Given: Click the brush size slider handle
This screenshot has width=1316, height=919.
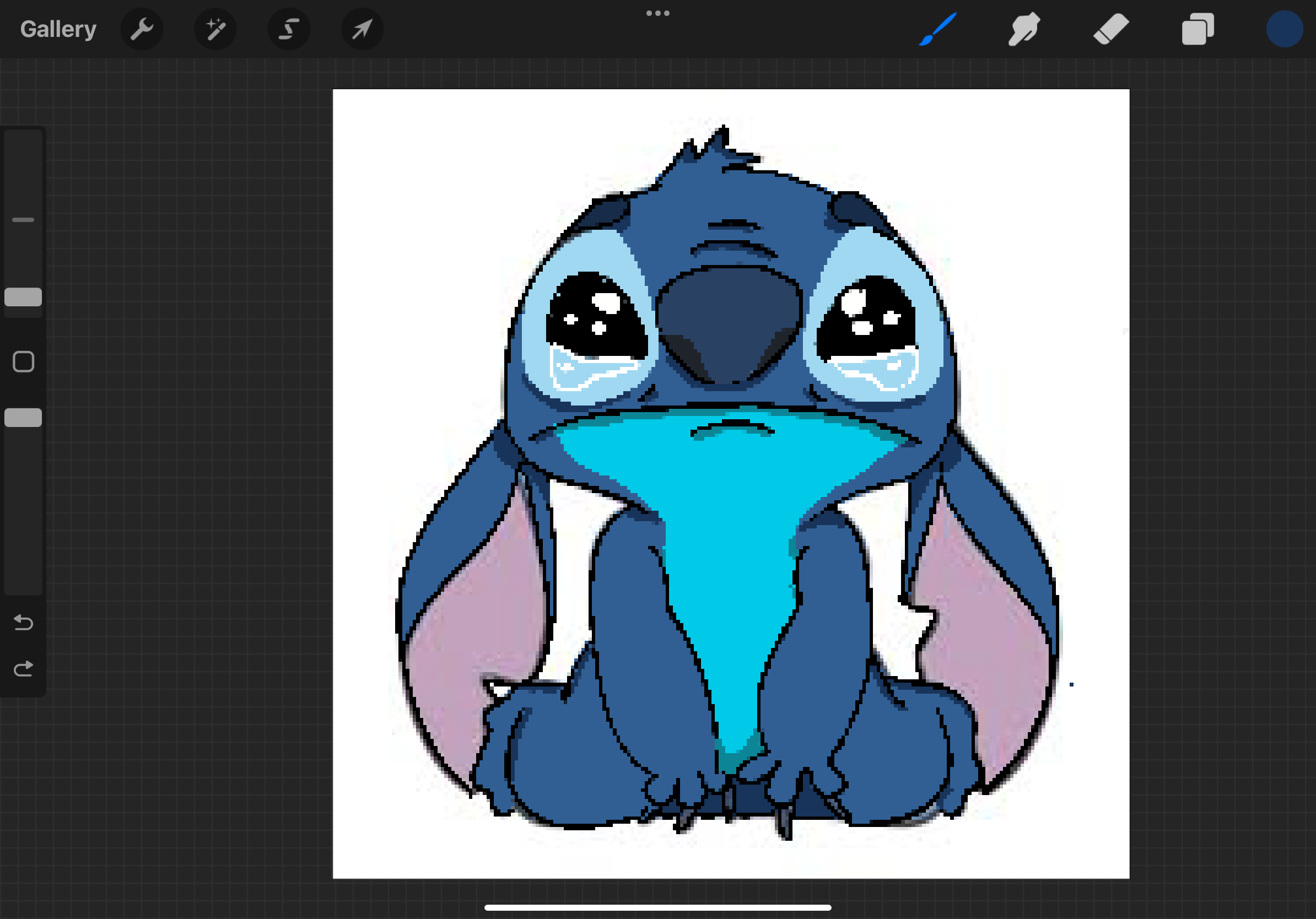Looking at the screenshot, I should click(24, 297).
